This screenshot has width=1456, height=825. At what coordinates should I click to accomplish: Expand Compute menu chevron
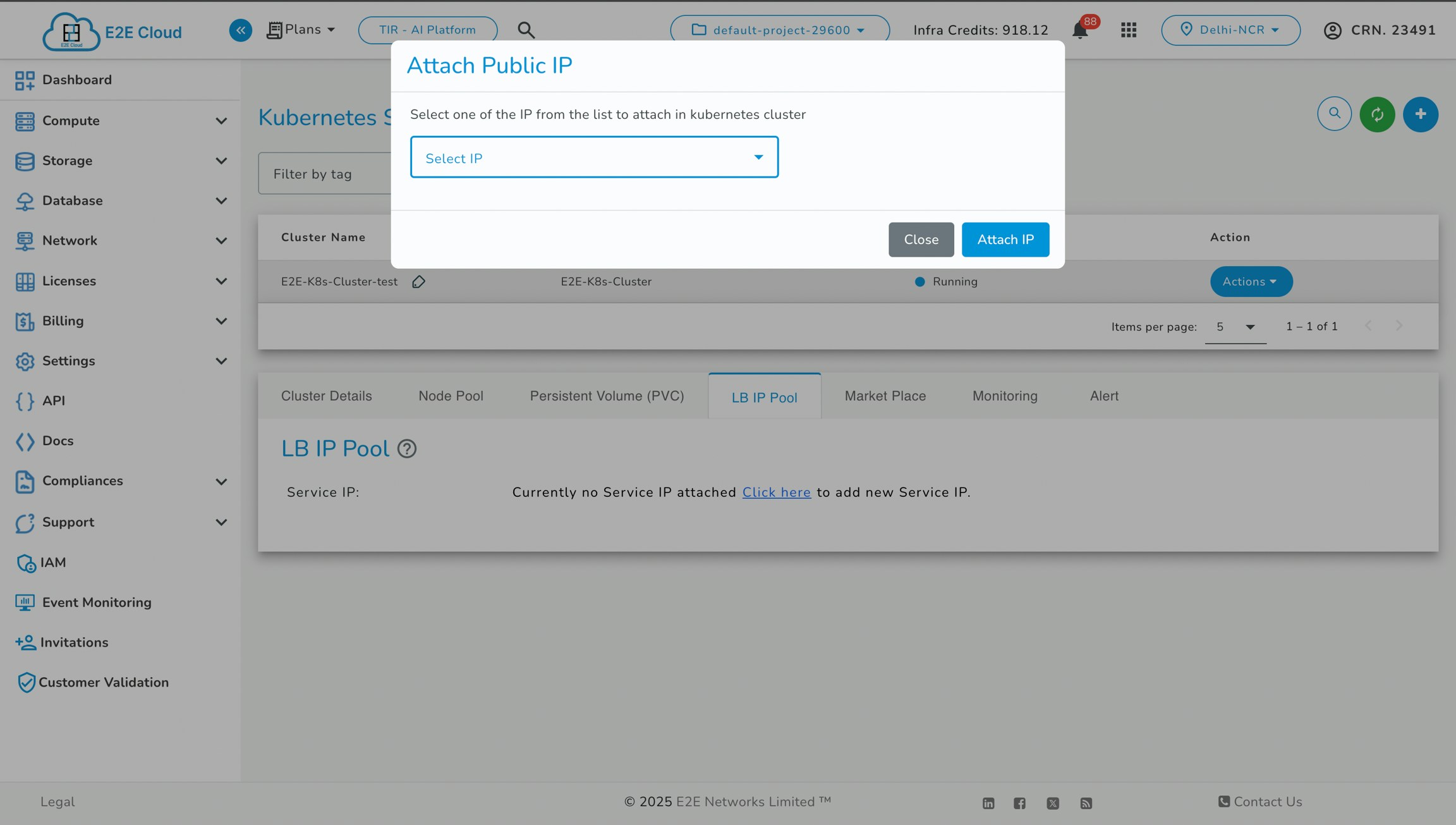pyautogui.click(x=221, y=121)
